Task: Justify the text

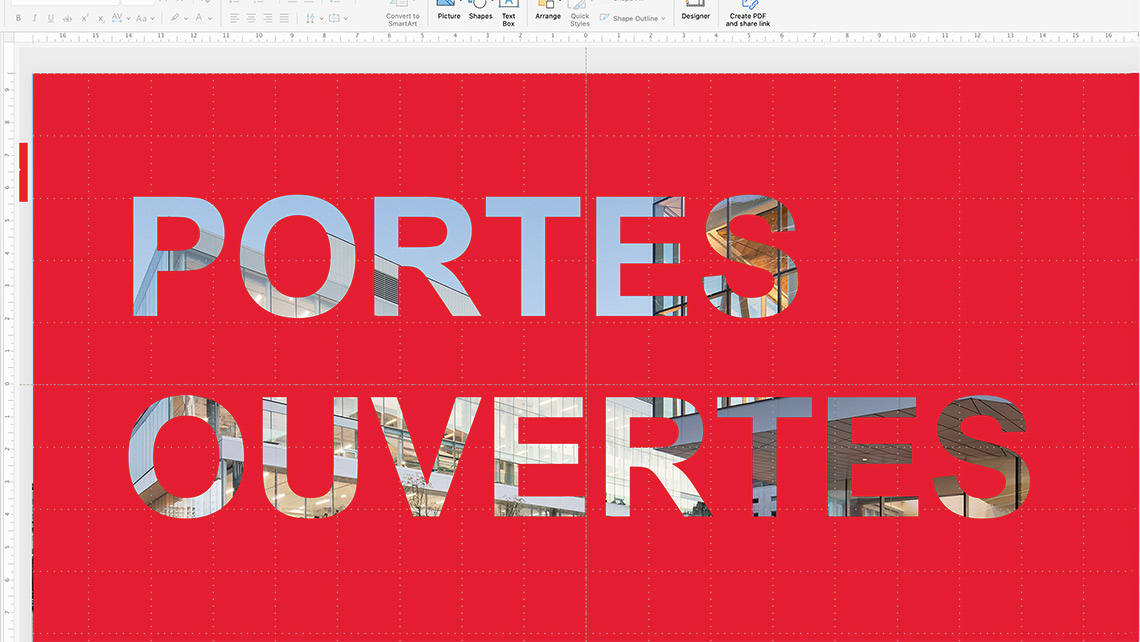Action: pos(284,18)
